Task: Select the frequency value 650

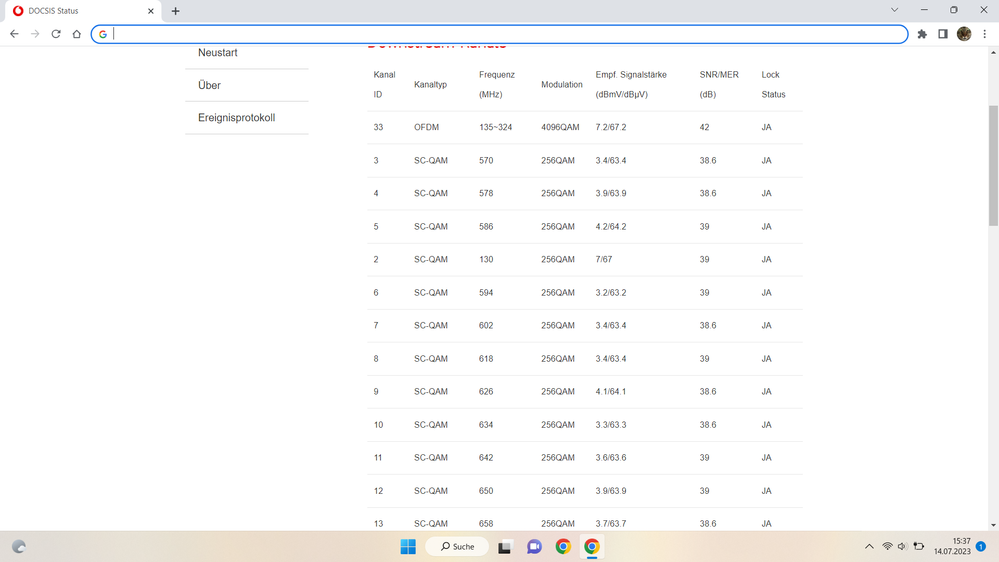Action: (486, 491)
